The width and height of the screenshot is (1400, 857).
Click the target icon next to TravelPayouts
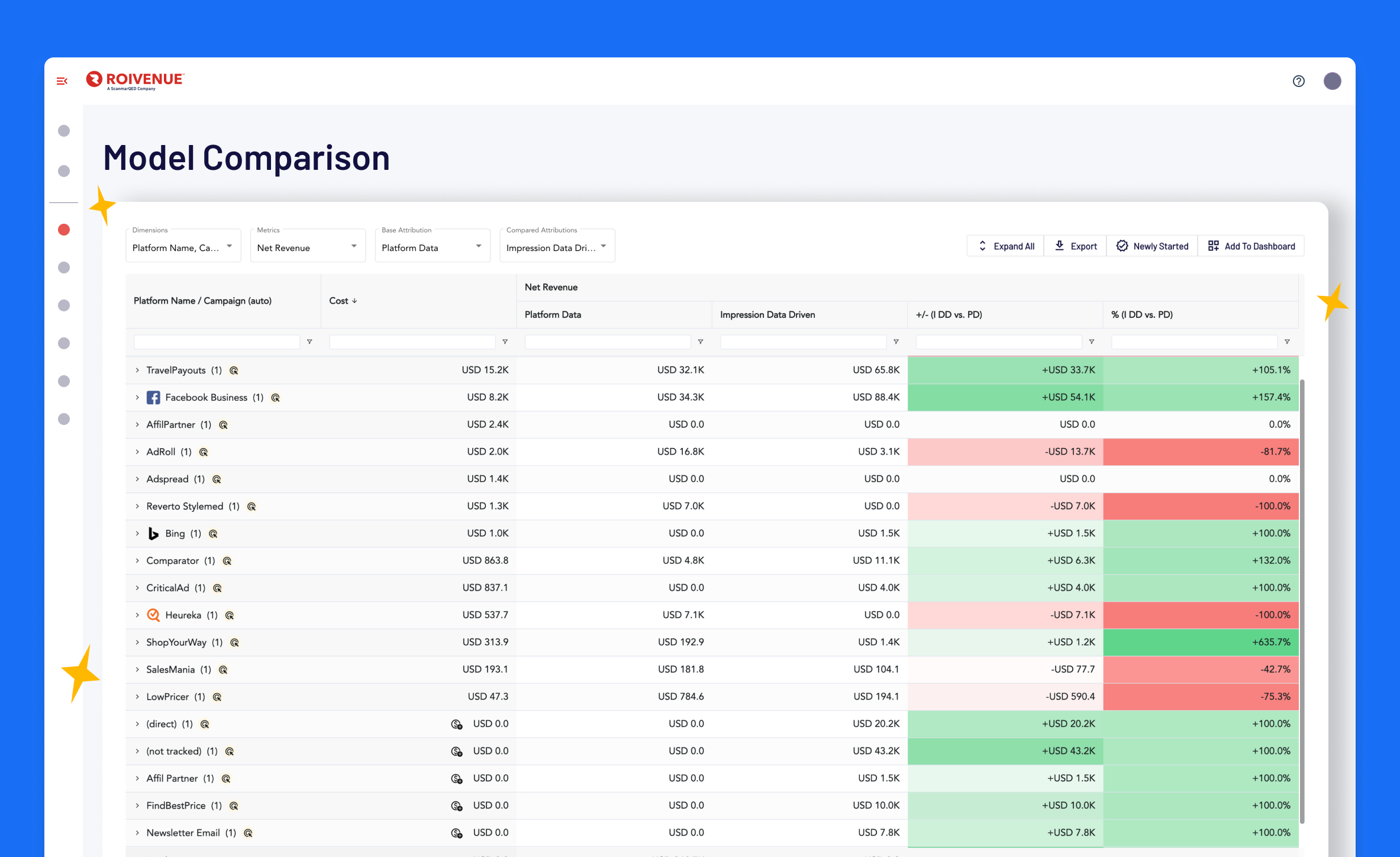[234, 370]
